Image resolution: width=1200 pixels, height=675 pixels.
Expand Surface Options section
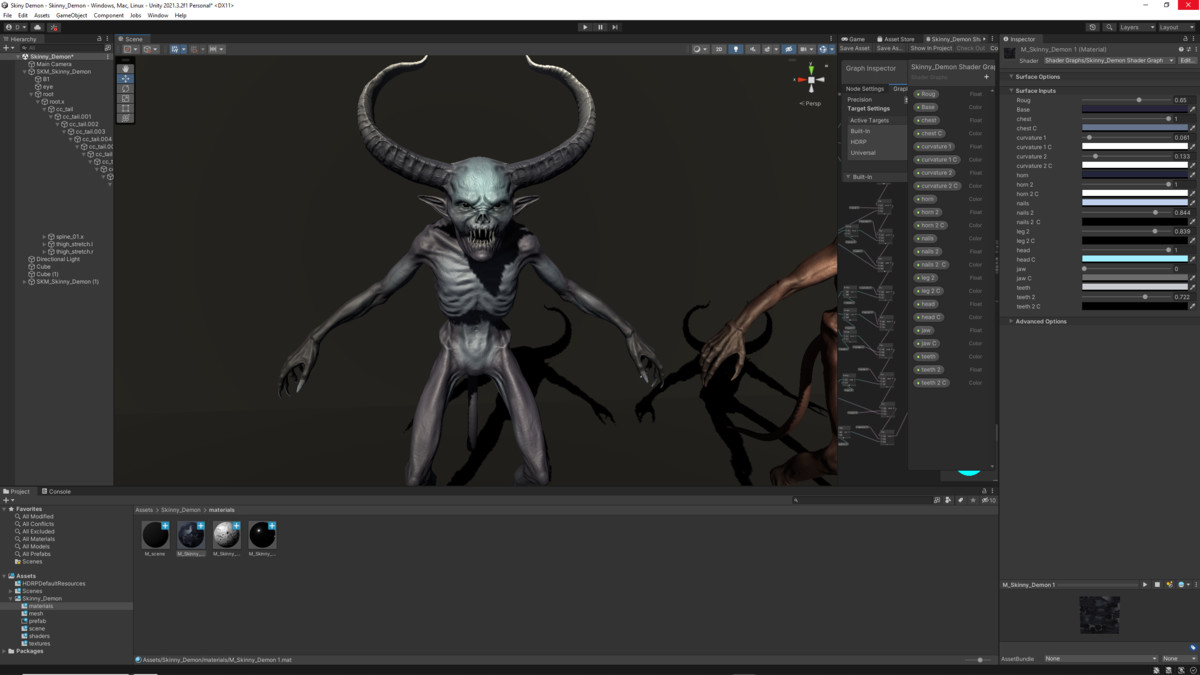click(1037, 77)
